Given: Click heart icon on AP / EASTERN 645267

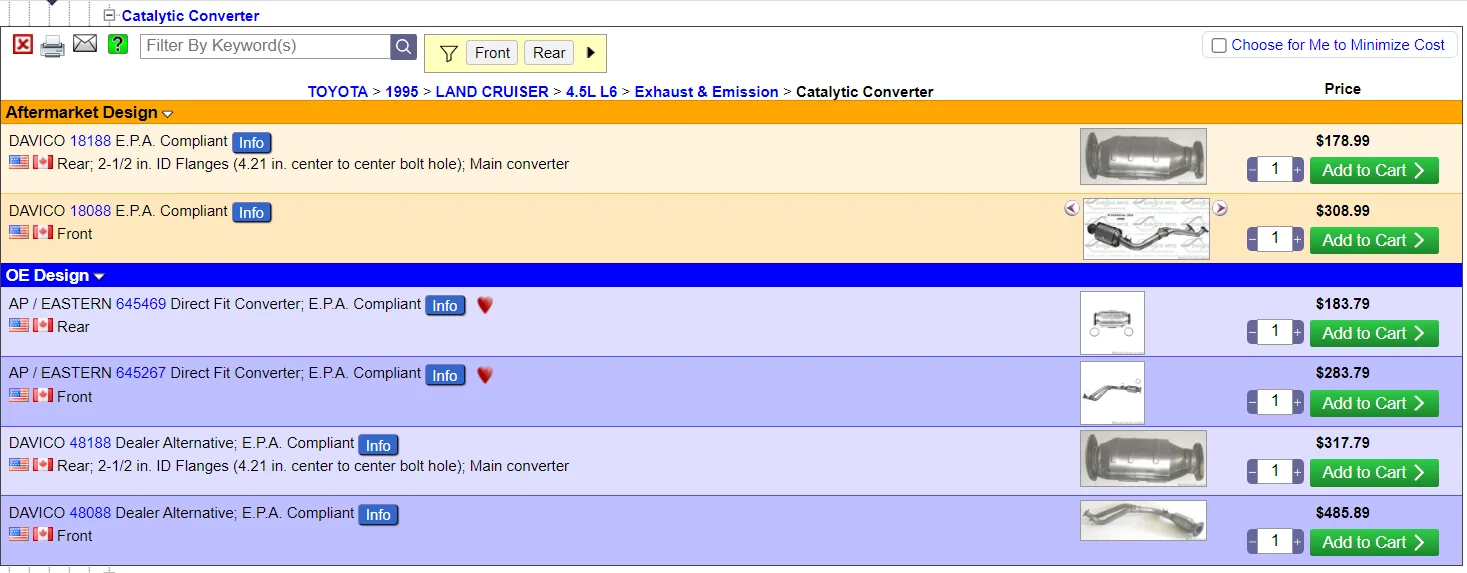Looking at the screenshot, I should click(485, 375).
